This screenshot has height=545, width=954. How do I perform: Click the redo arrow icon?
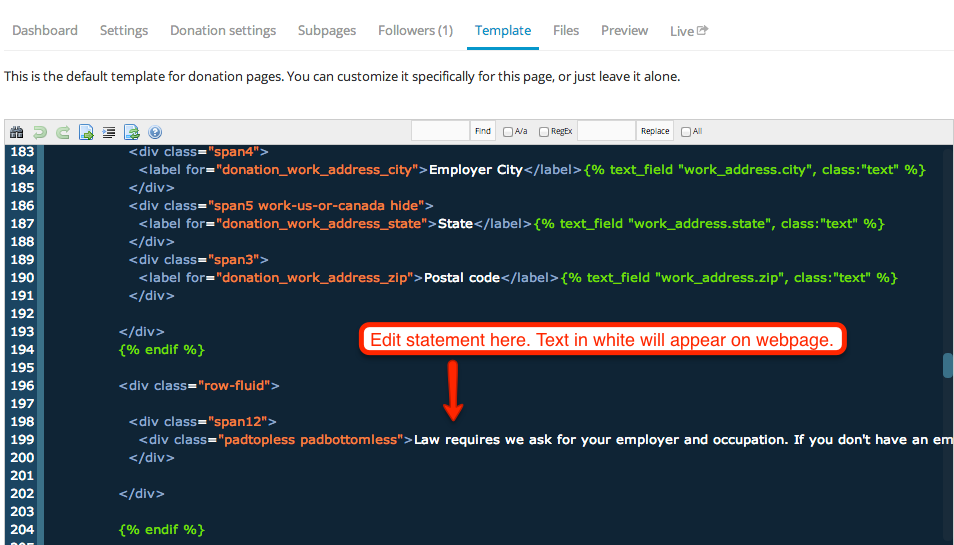pos(63,131)
